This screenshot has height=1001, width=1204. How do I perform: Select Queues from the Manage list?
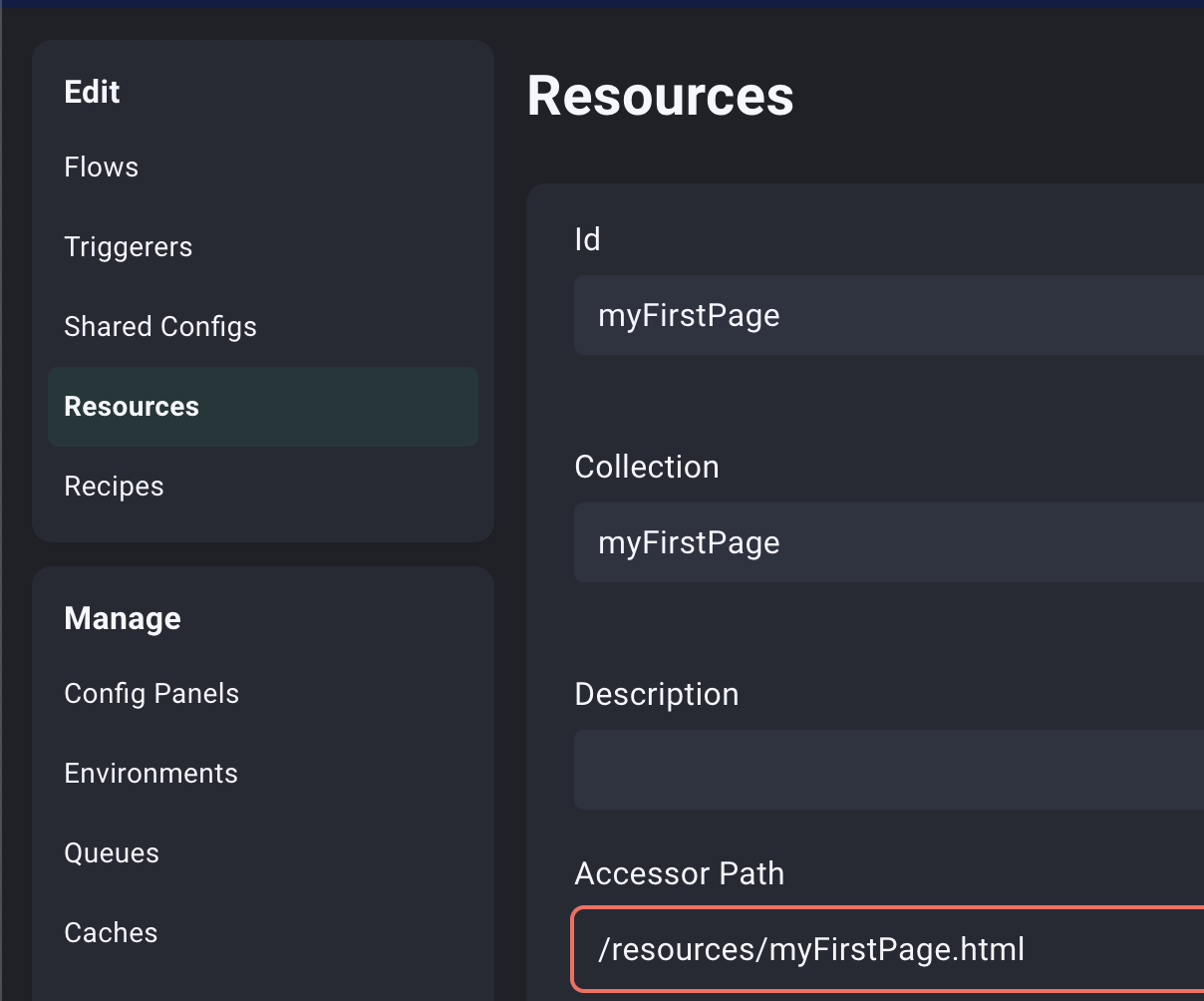click(x=112, y=852)
